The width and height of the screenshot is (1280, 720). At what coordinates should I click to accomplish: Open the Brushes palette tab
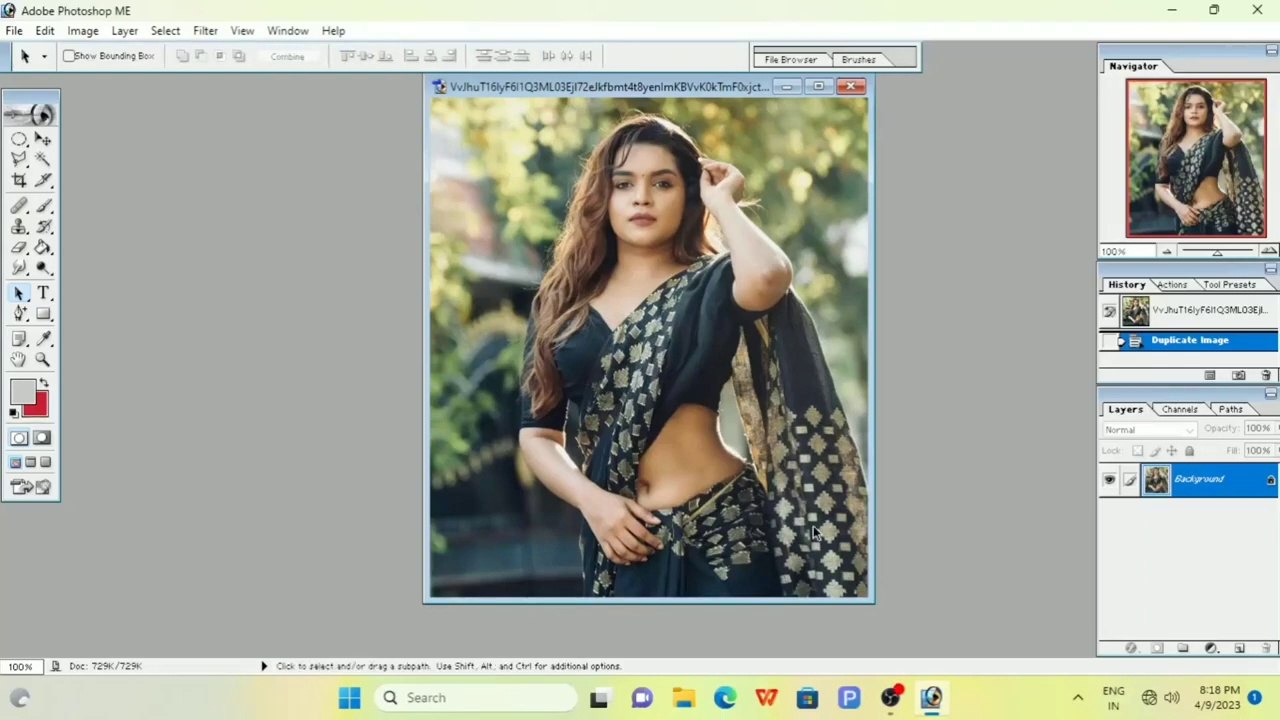[x=858, y=60]
